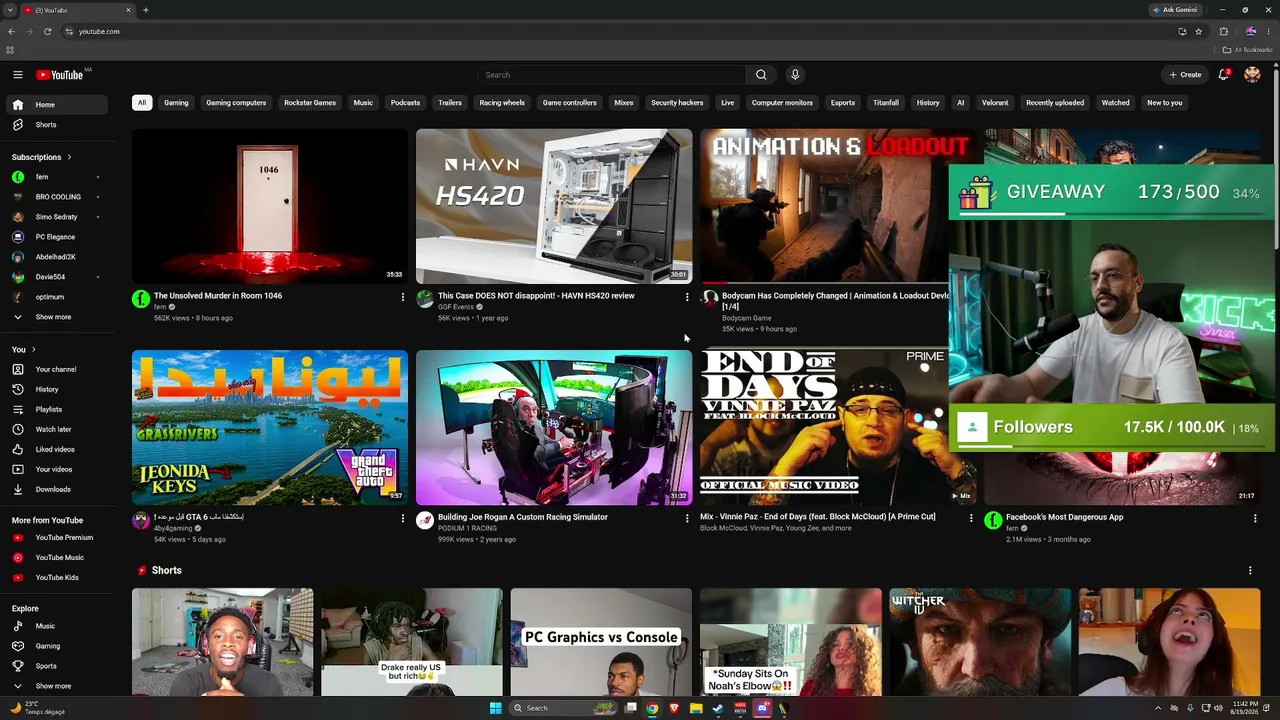Image resolution: width=1280 pixels, height=720 pixels.
Task: Open File Explorer from the taskbar
Action: click(696, 708)
